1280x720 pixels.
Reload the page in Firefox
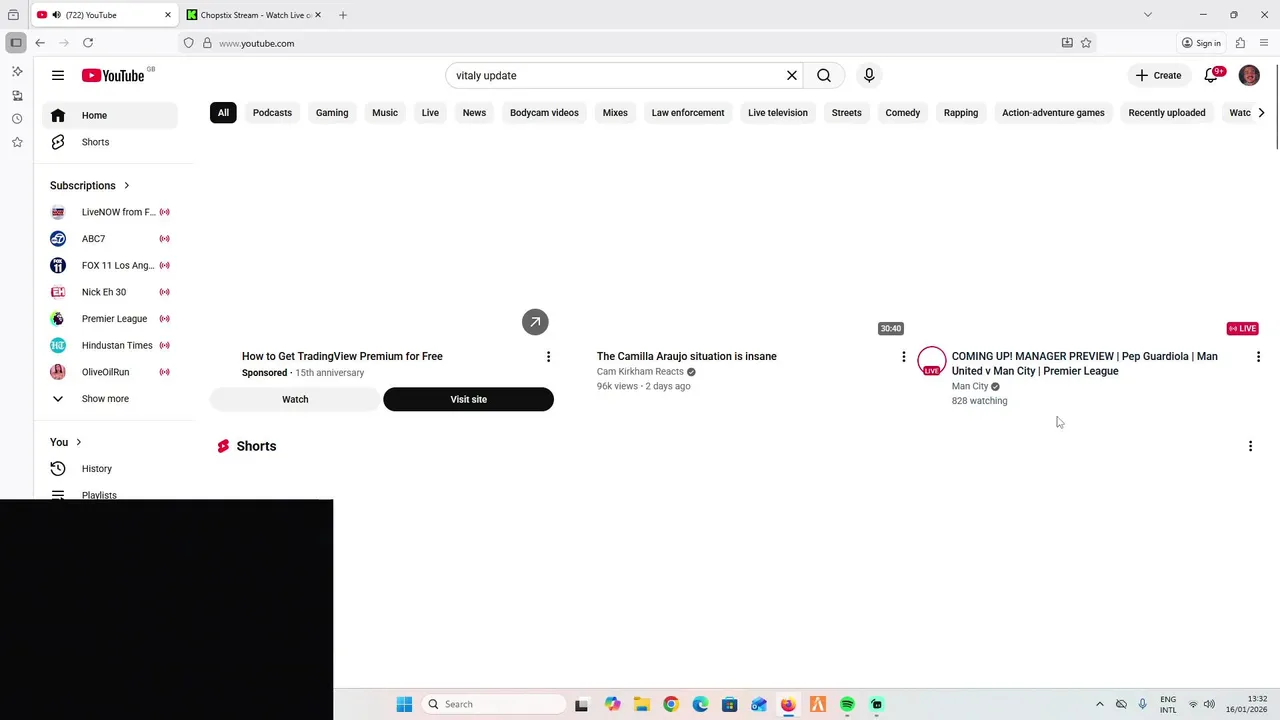pos(88,43)
